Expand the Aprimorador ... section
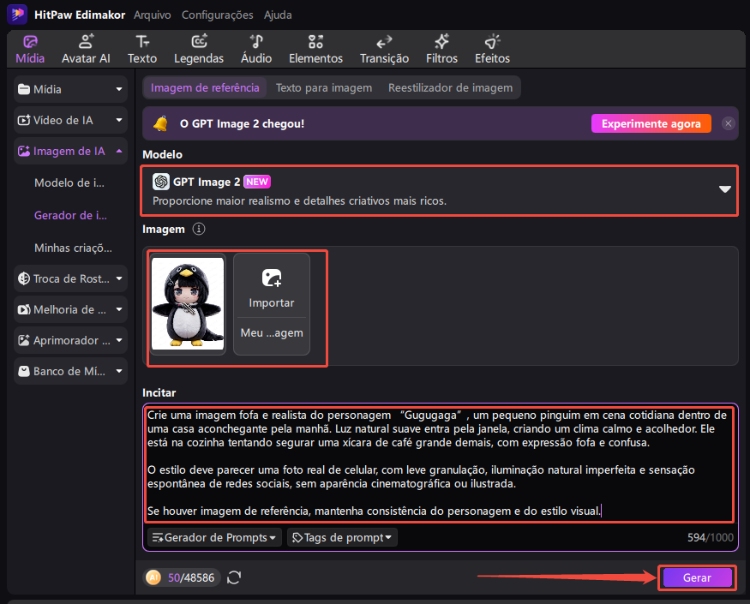 [x=70, y=340]
